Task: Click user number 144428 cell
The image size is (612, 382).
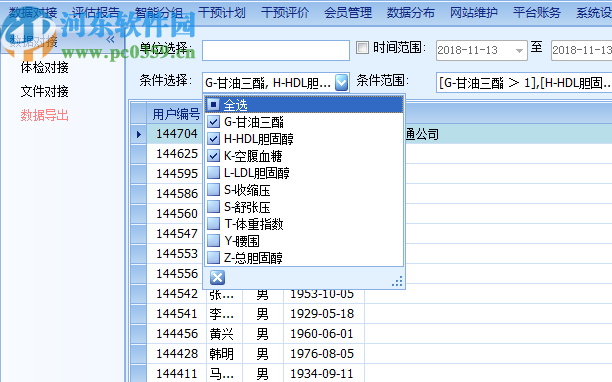Action: (177, 354)
